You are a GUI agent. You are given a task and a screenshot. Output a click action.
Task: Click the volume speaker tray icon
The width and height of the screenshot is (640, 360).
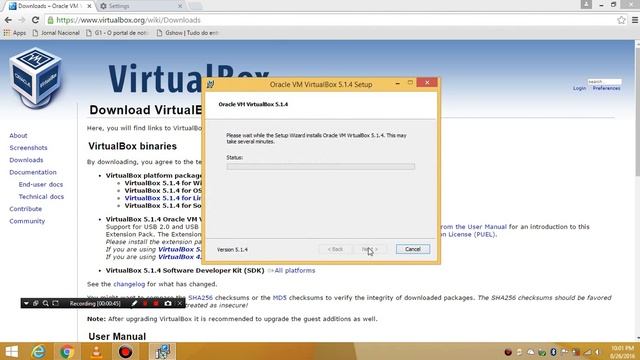click(598, 352)
